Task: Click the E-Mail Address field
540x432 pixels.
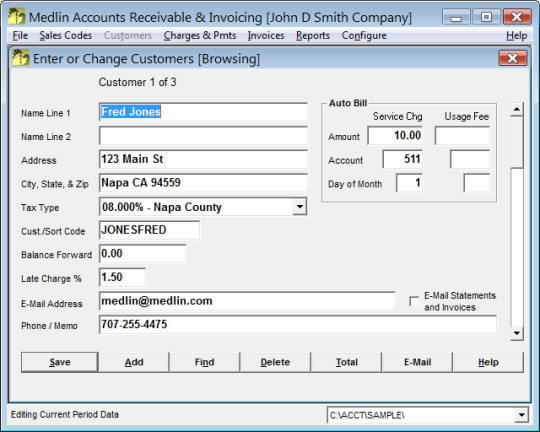Action: [x=247, y=301]
